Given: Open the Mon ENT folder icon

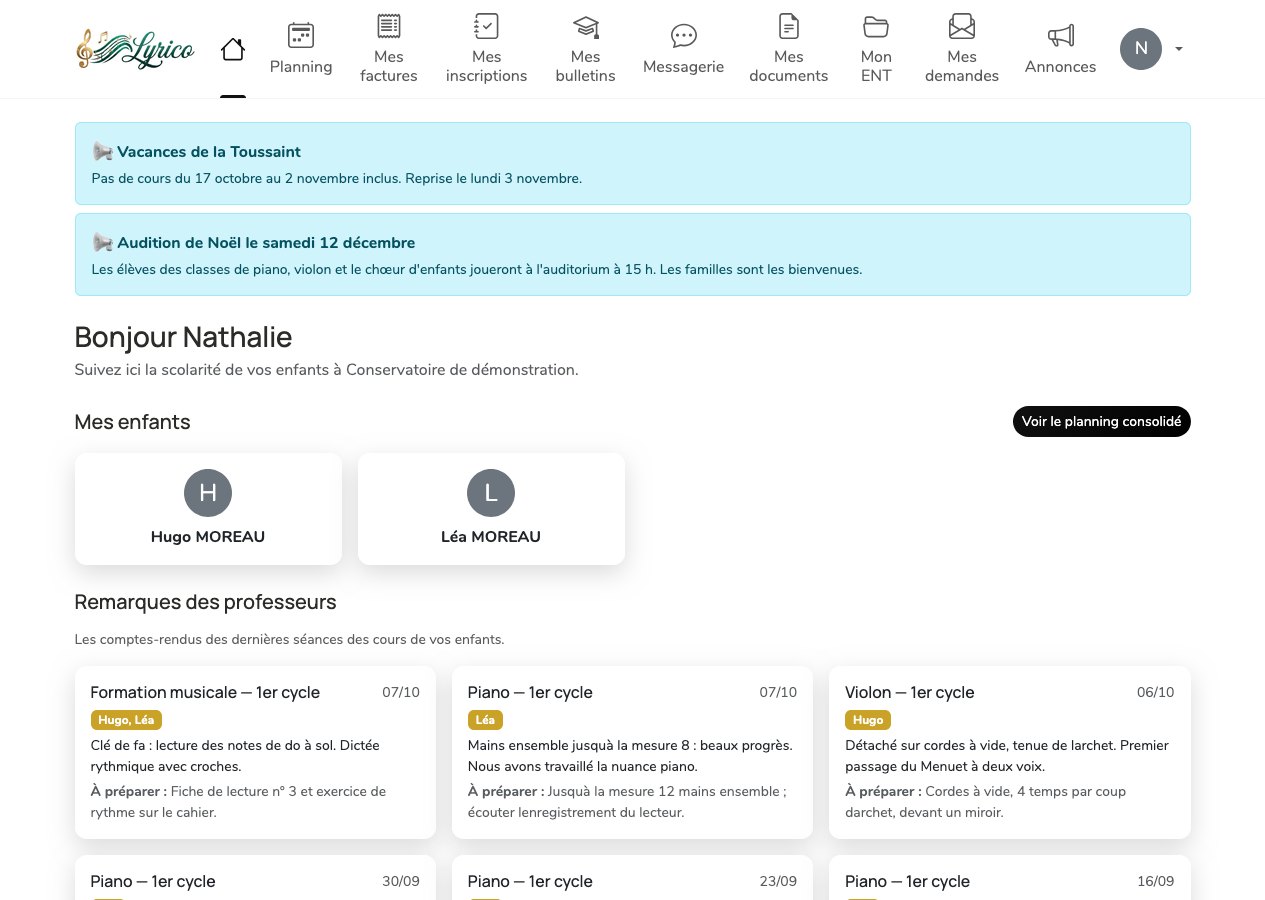Looking at the screenshot, I should [876, 26].
